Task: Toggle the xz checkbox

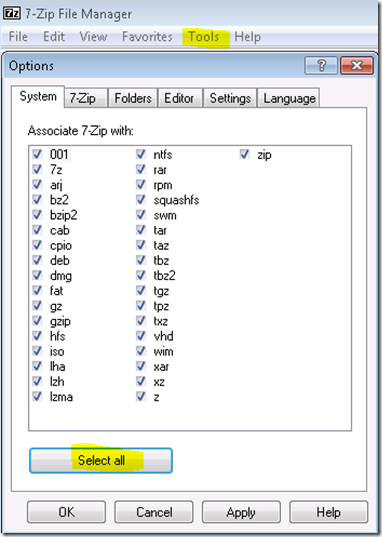Action: point(141,381)
